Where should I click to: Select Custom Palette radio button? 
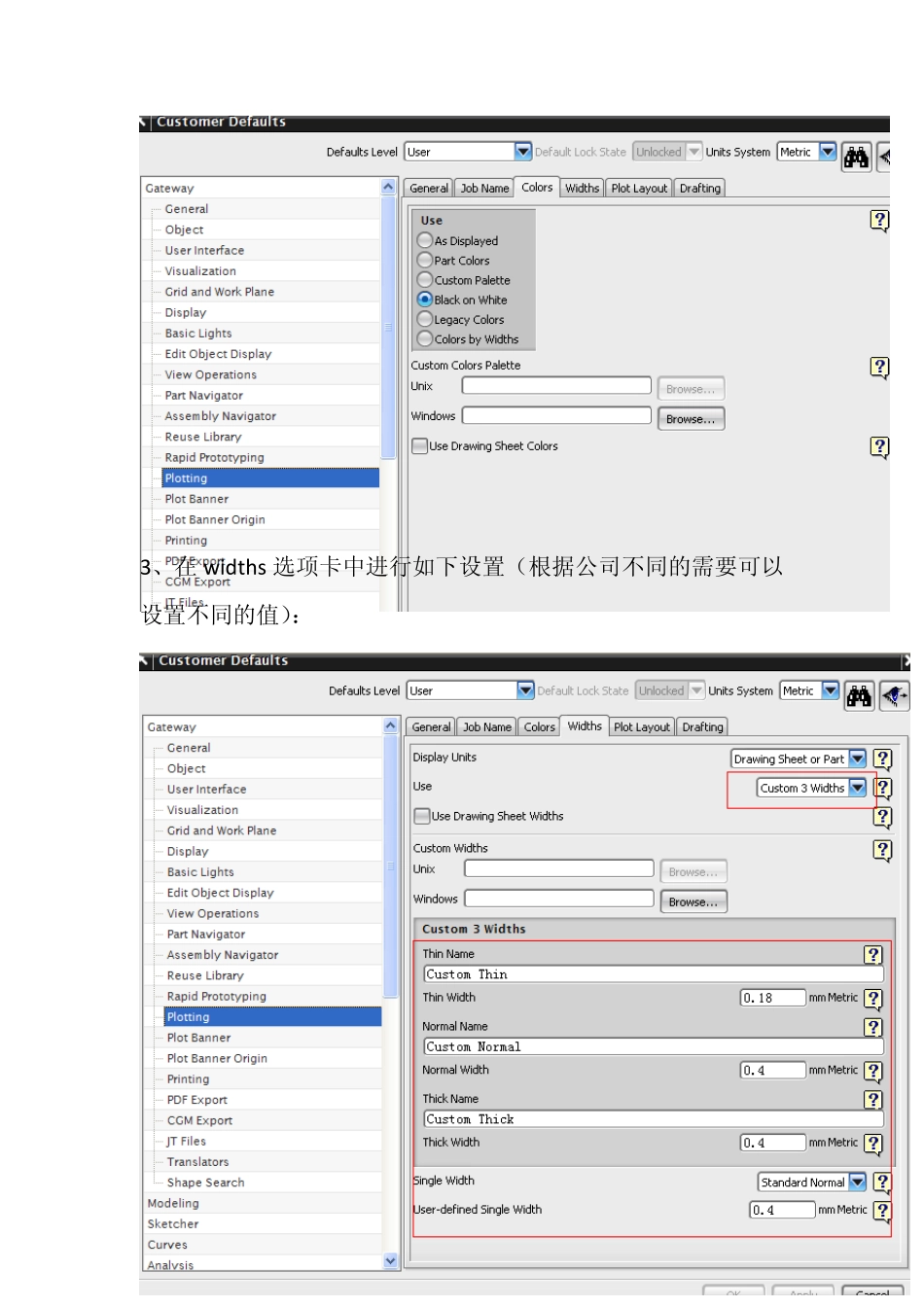tap(425, 280)
